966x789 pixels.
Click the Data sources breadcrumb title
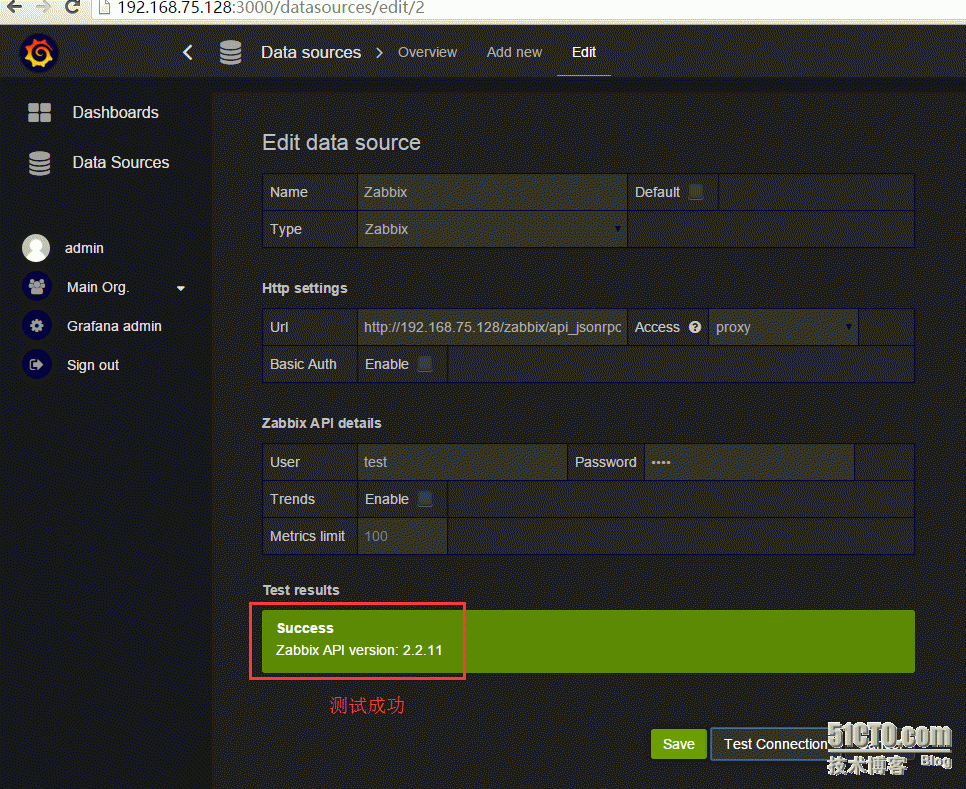[x=310, y=52]
